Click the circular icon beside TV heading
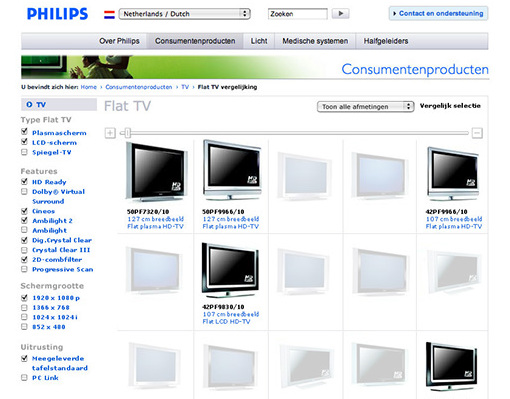 [x=29, y=104]
